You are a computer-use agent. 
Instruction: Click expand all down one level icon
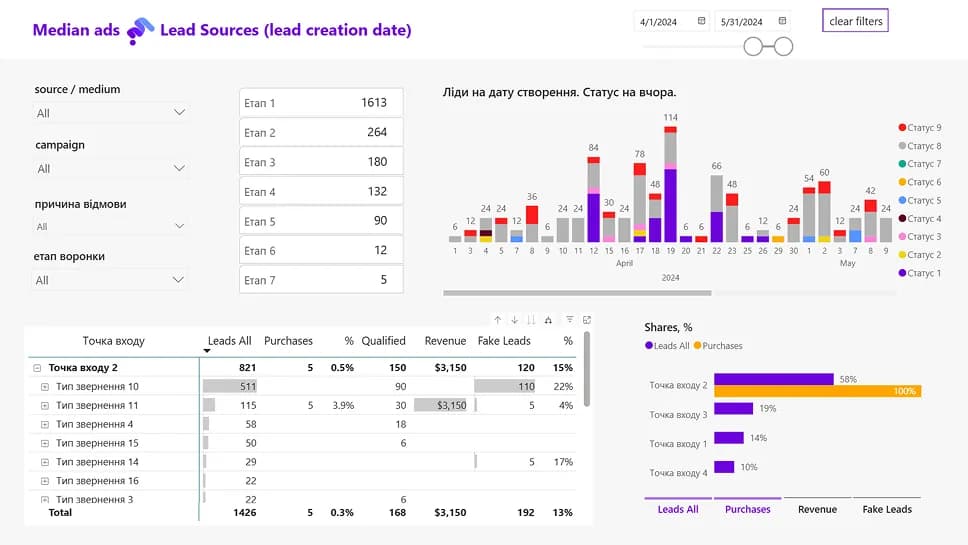pyautogui.click(x=548, y=320)
